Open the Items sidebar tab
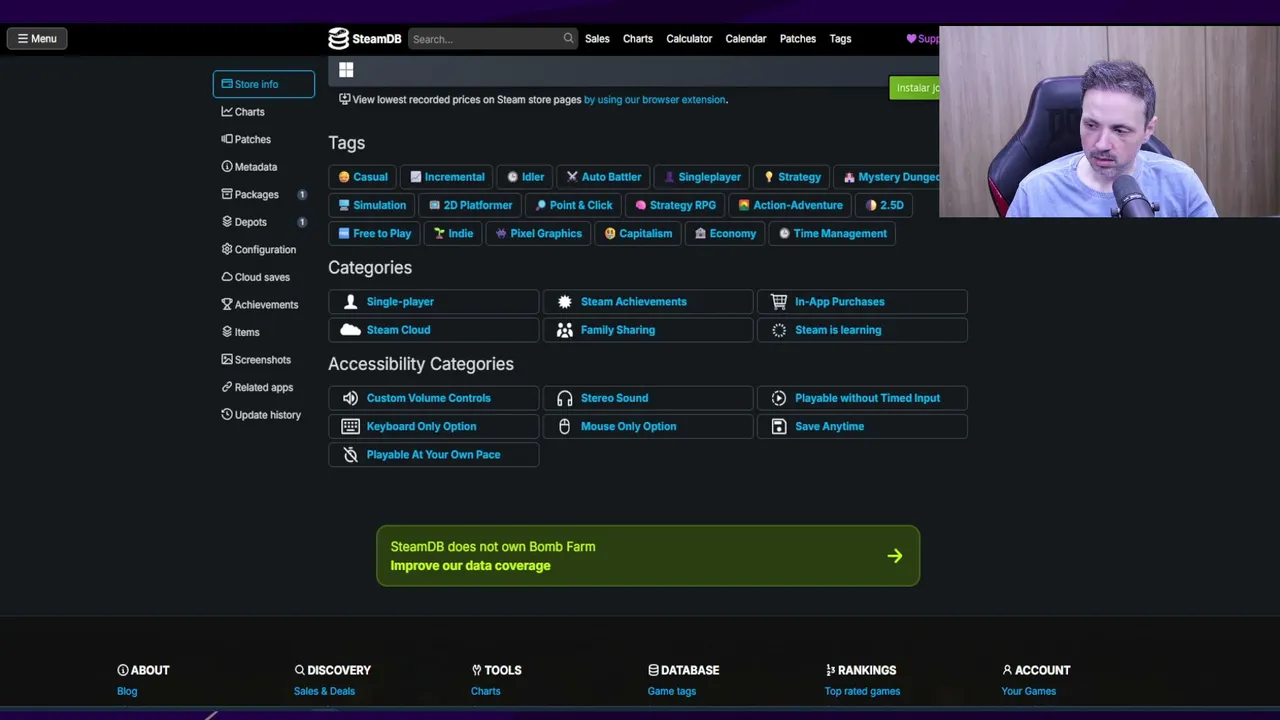1280x720 pixels. pos(264,332)
